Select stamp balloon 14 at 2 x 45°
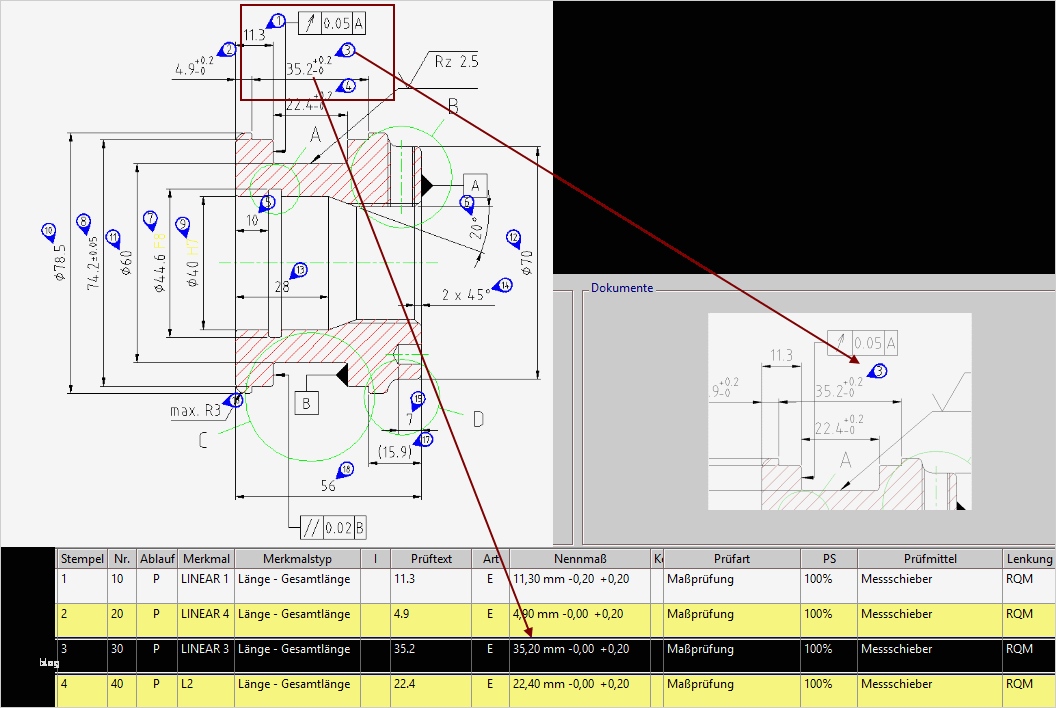This screenshot has width=1056, height=708. pos(503,286)
